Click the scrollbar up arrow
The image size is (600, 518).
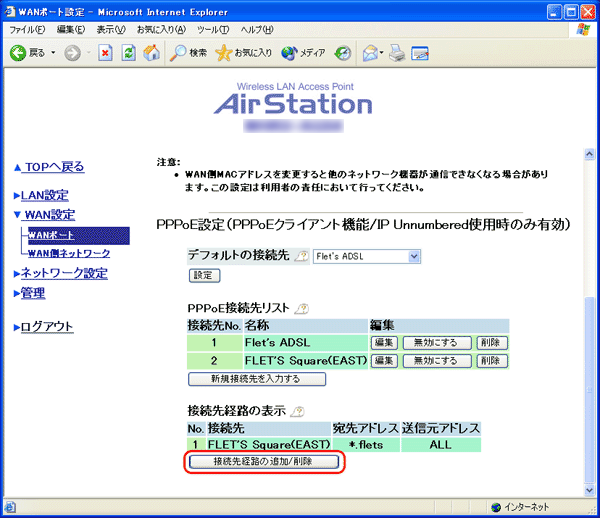point(589,154)
